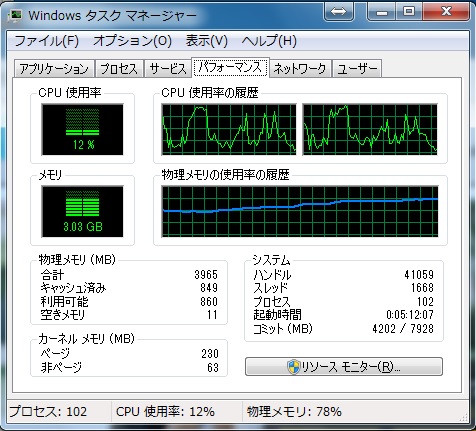The image size is (476, 431).
Task: Click the キャッシュ済み label
Action: click(x=73, y=288)
